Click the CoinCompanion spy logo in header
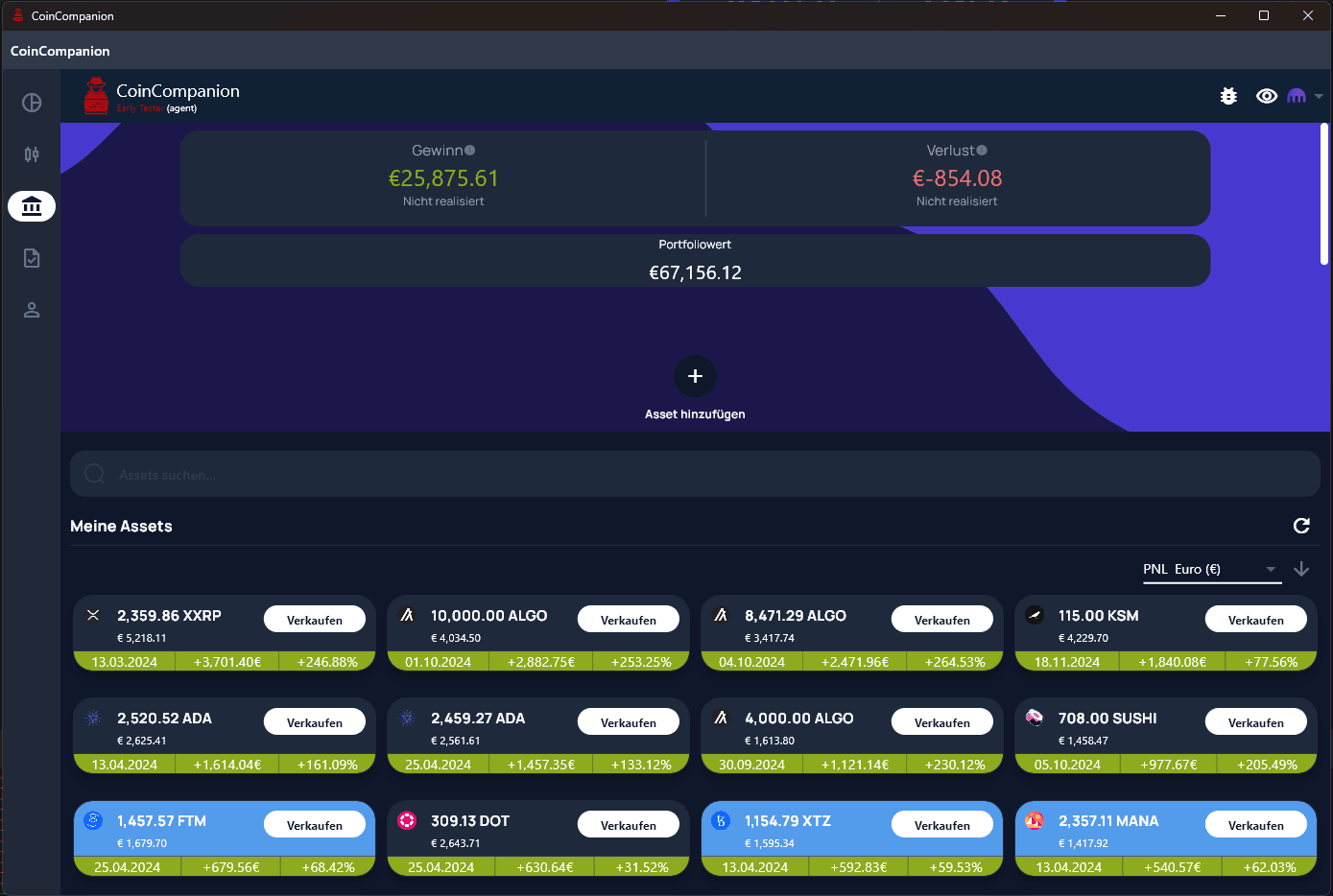The width and height of the screenshot is (1333, 896). [96, 96]
